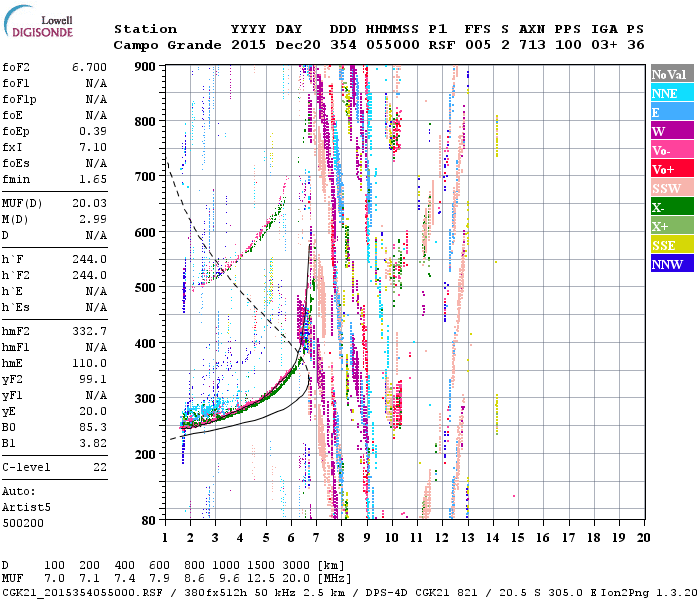Click the fxI value 7.10
This screenshot has height=600, width=700.
click(x=93, y=147)
